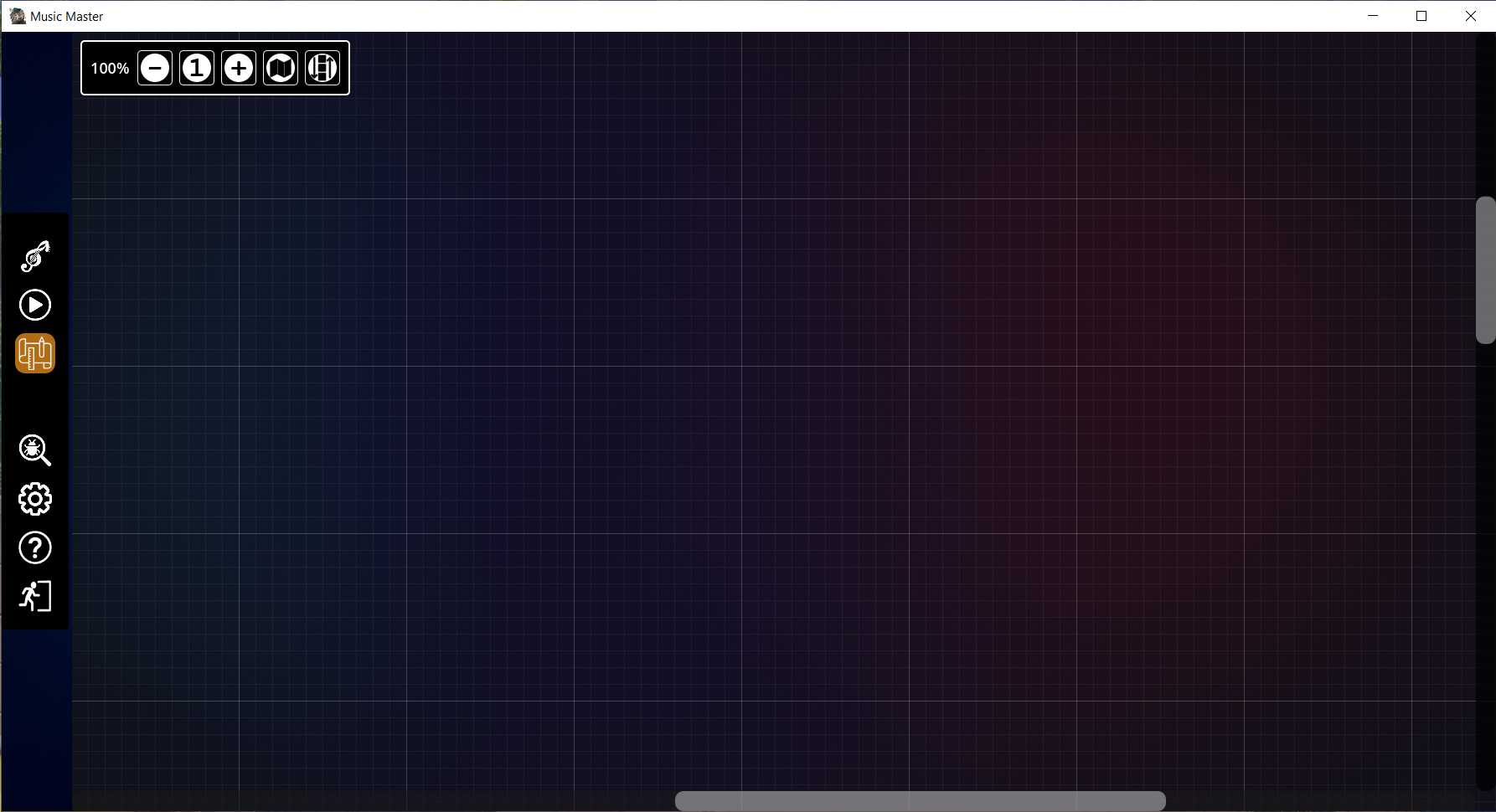The height and width of the screenshot is (812, 1496).
Task: Click the Music Master title bar app icon
Action: point(18,16)
